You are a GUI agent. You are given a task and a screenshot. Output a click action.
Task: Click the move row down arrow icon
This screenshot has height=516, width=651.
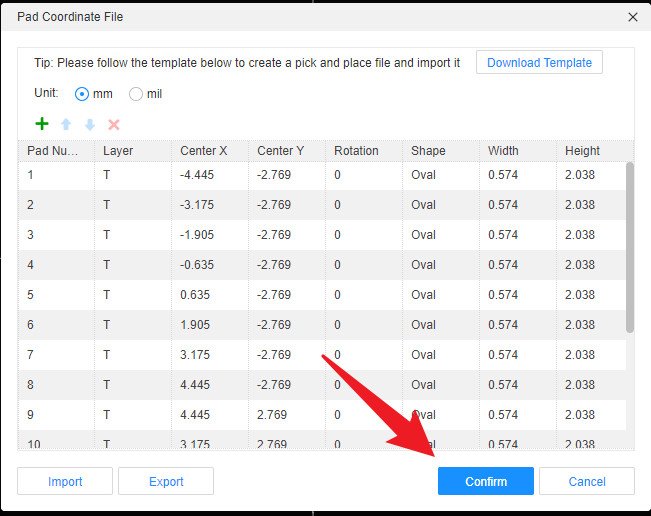90,125
